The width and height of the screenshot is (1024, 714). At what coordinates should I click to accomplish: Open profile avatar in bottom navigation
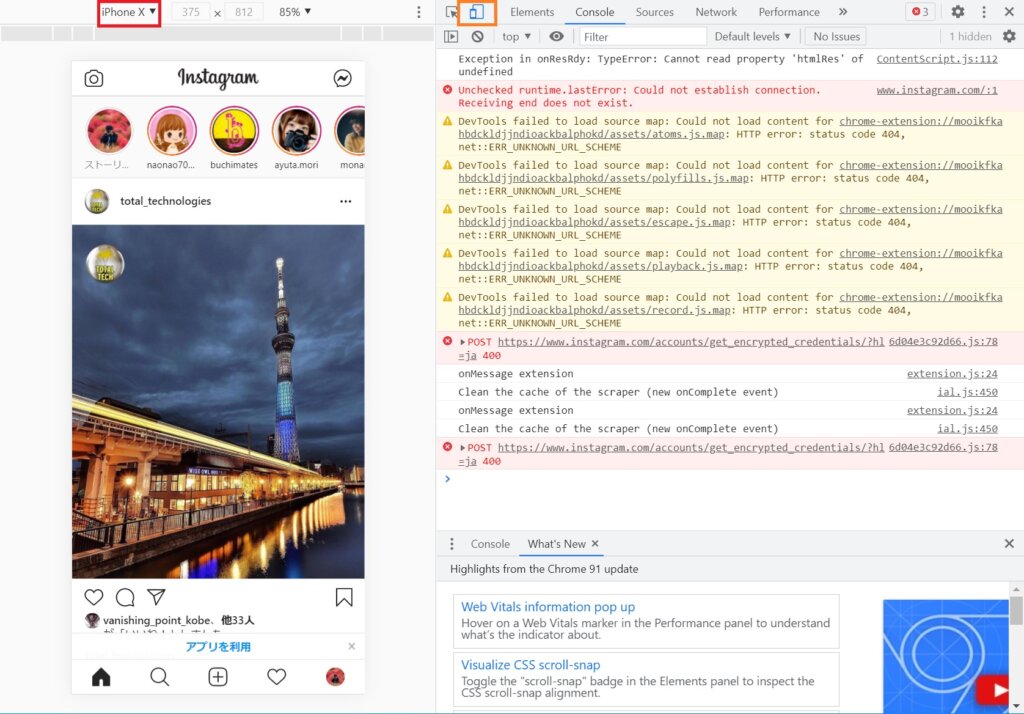tap(335, 677)
